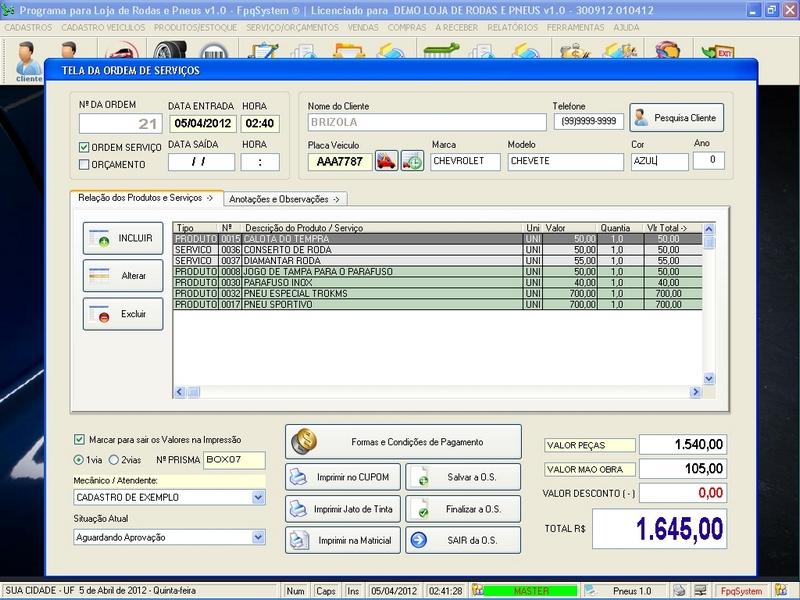Click the INCLUIR button

122,238
